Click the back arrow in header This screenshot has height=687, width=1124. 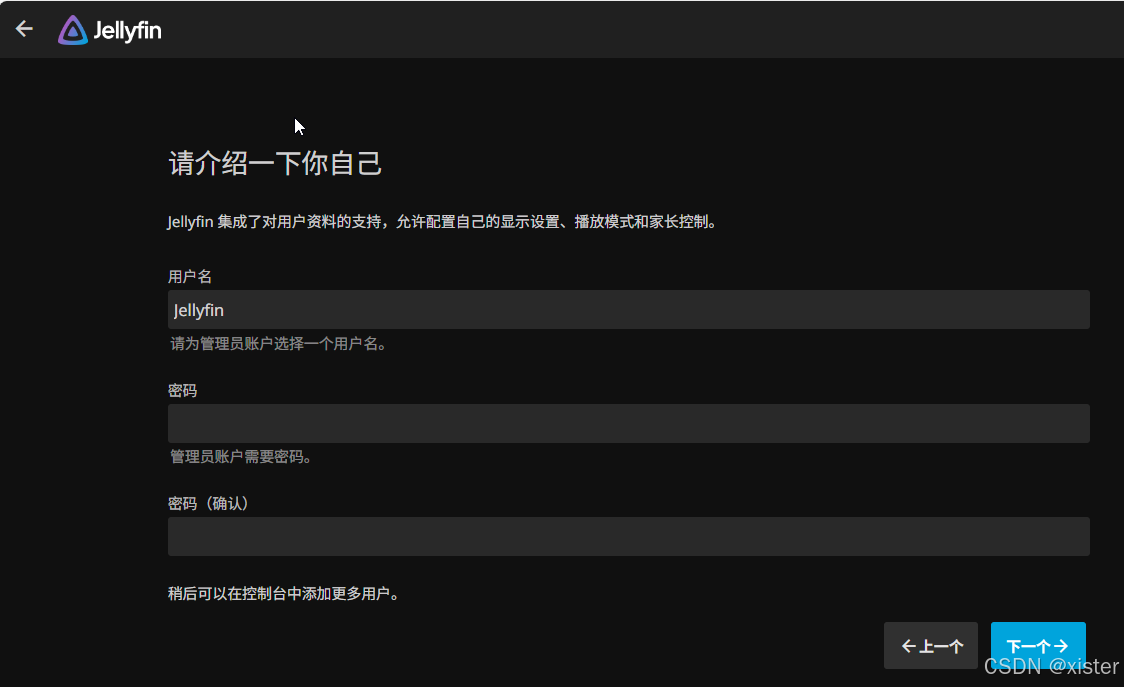click(x=24, y=29)
